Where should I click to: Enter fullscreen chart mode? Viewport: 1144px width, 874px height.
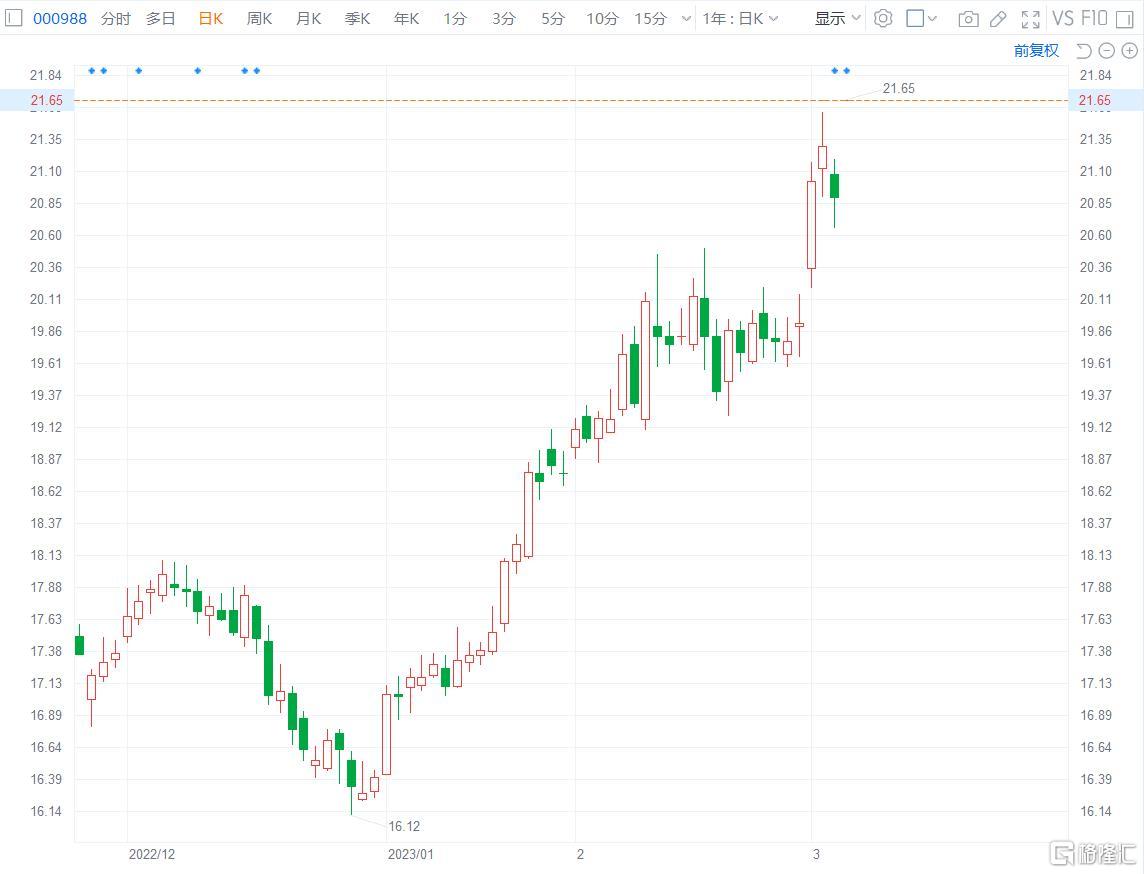coord(1030,18)
